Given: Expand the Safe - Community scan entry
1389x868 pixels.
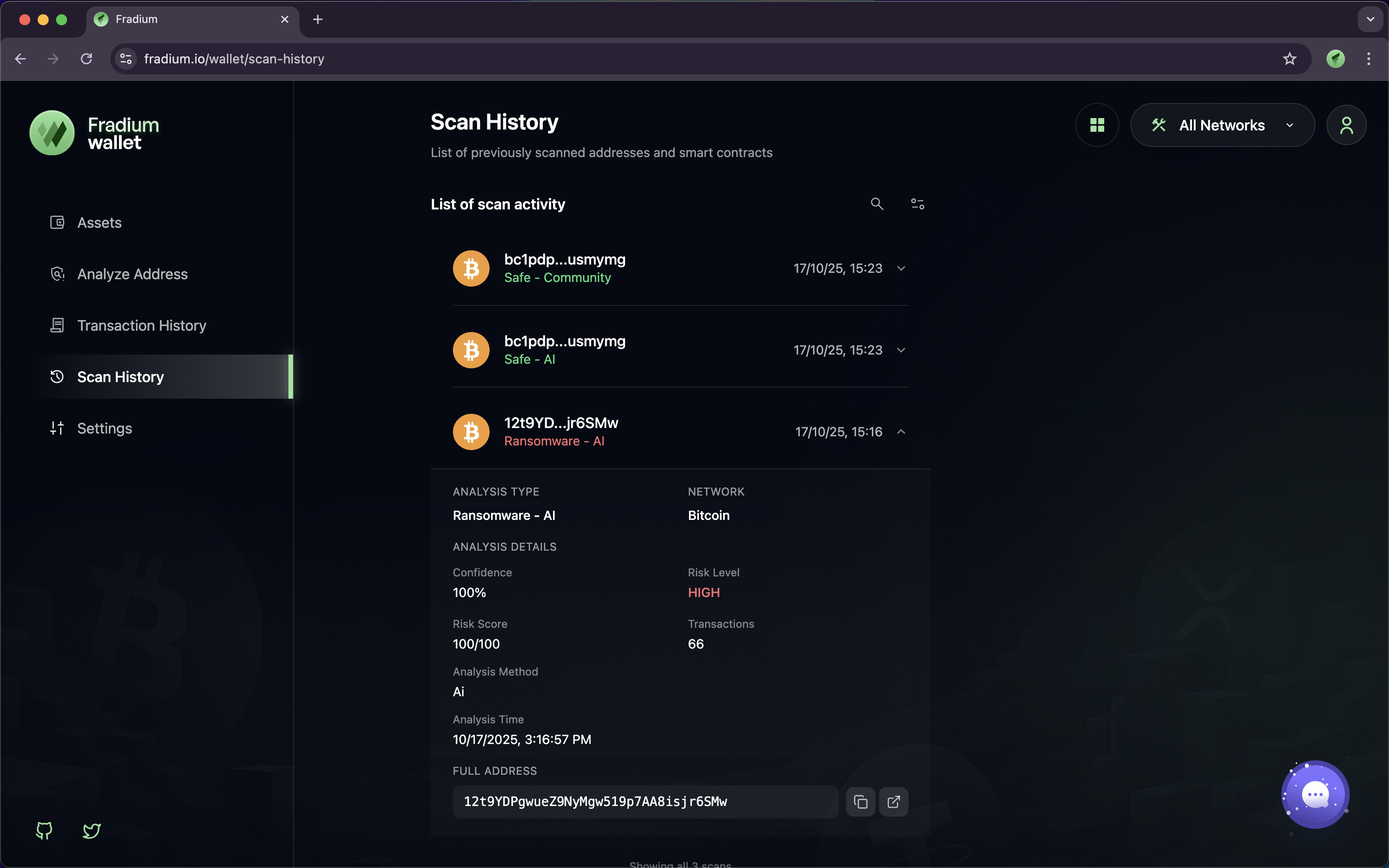Looking at the screenshot, I should [x=901, y=269].
